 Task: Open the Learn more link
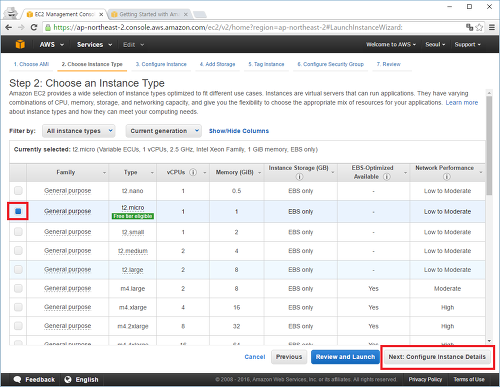(x=462, y=103)
